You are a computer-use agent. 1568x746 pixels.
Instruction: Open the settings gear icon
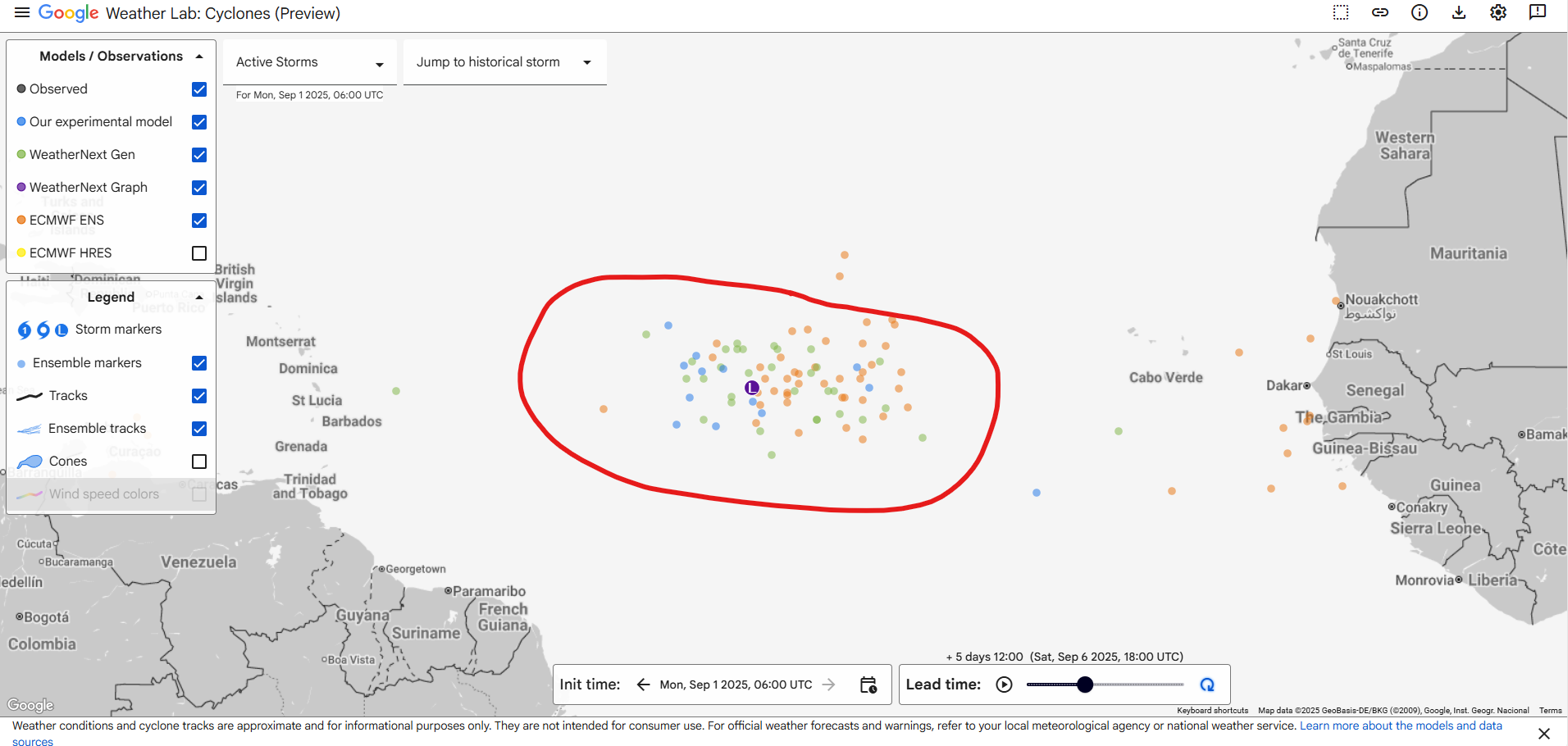1498,12
